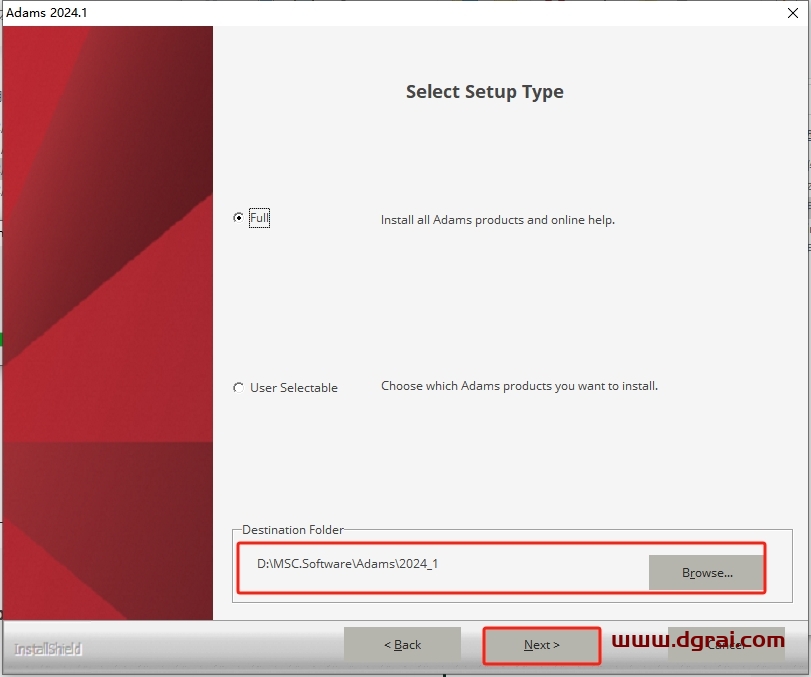Viewport: 811px width, 677px height.
Task: Open Browse to change destination folder
Action: (707, 573)
